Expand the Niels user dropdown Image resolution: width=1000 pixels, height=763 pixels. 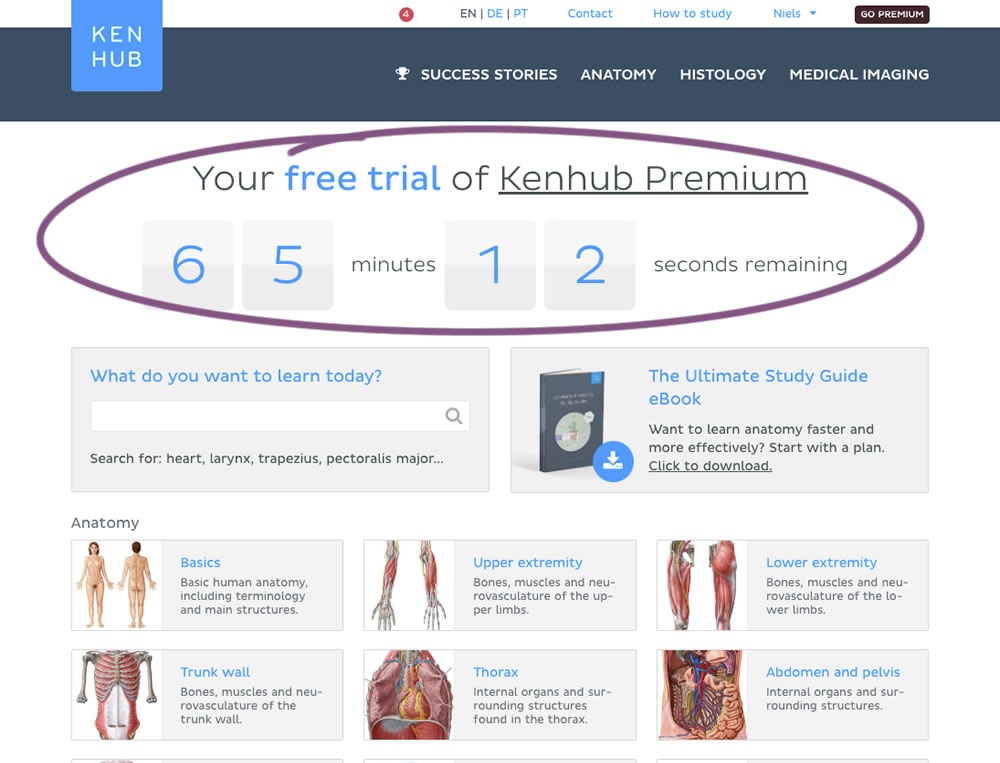click(x=794, y=13)
